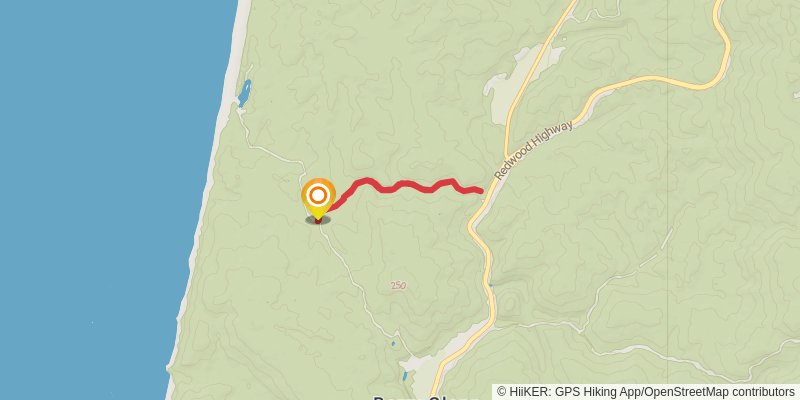Select the small blue lagoon near the beach
This screenshot has height=400, width=800.
tap(245, 93)
